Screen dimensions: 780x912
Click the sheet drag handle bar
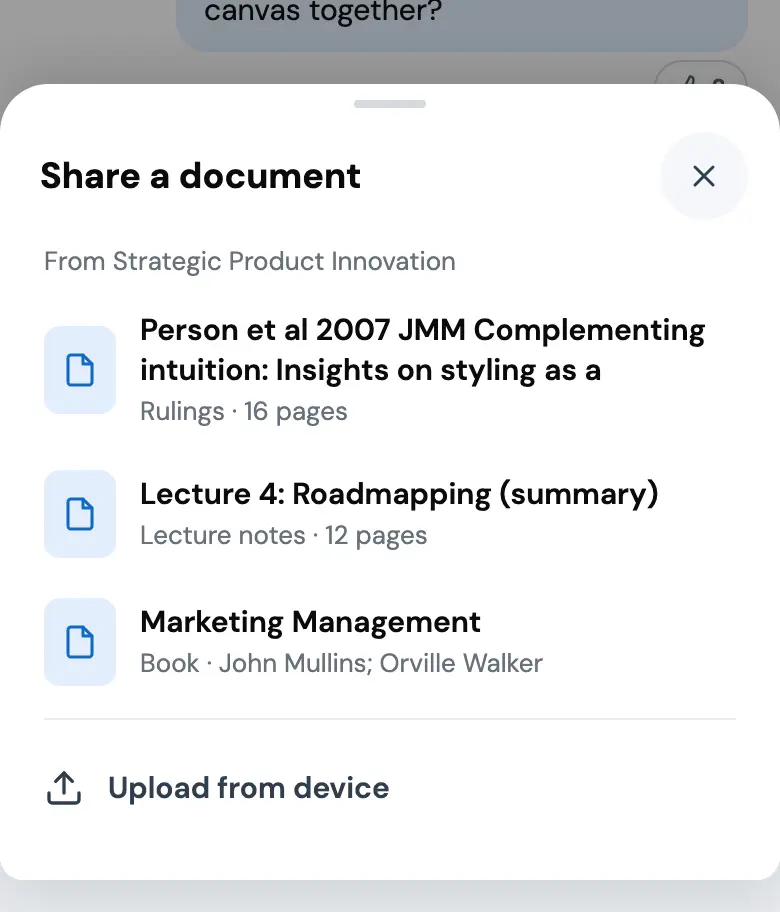pyautogui.click(x=390, y=104)
